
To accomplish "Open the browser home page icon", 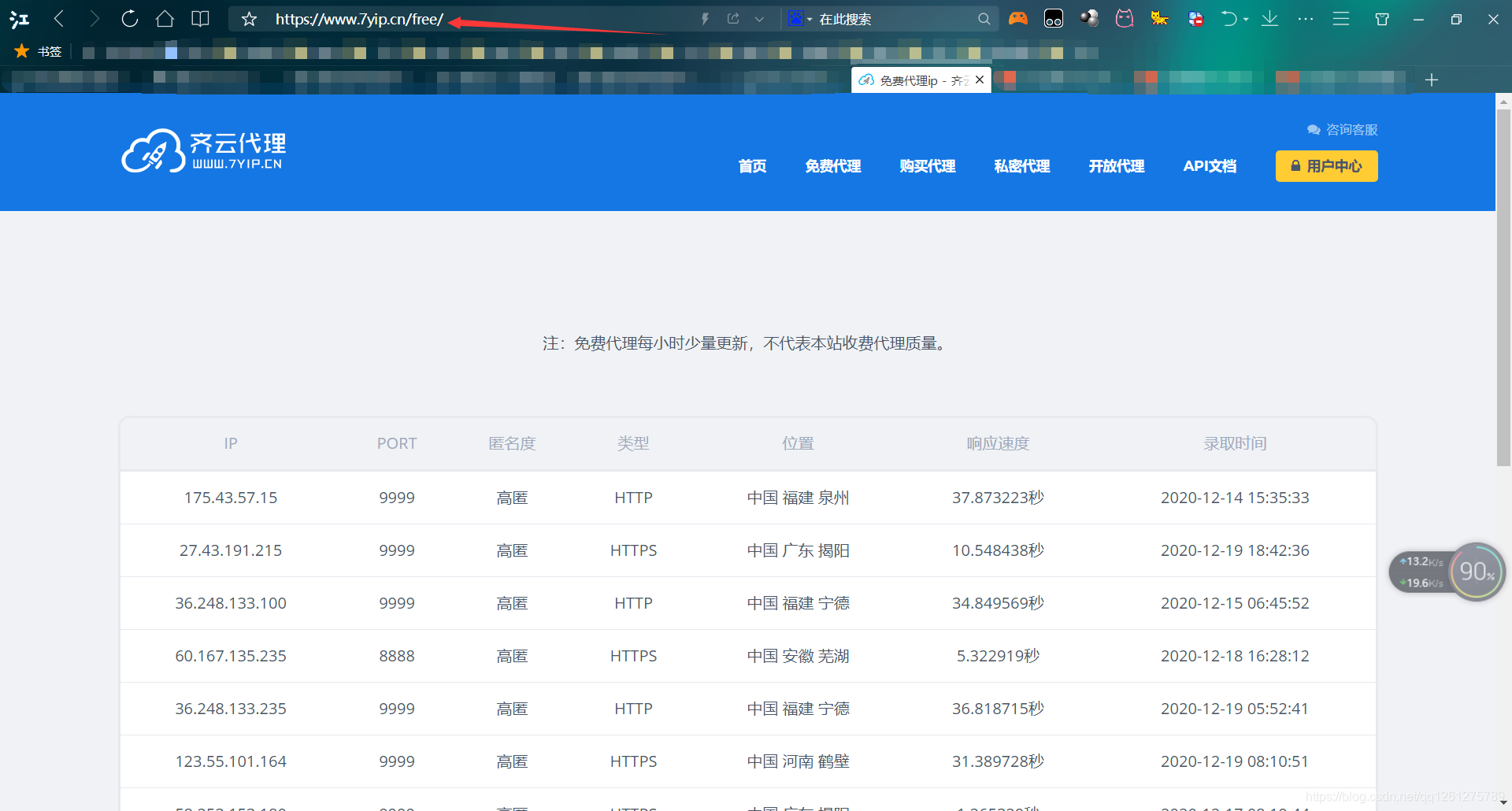I will 165,19.
